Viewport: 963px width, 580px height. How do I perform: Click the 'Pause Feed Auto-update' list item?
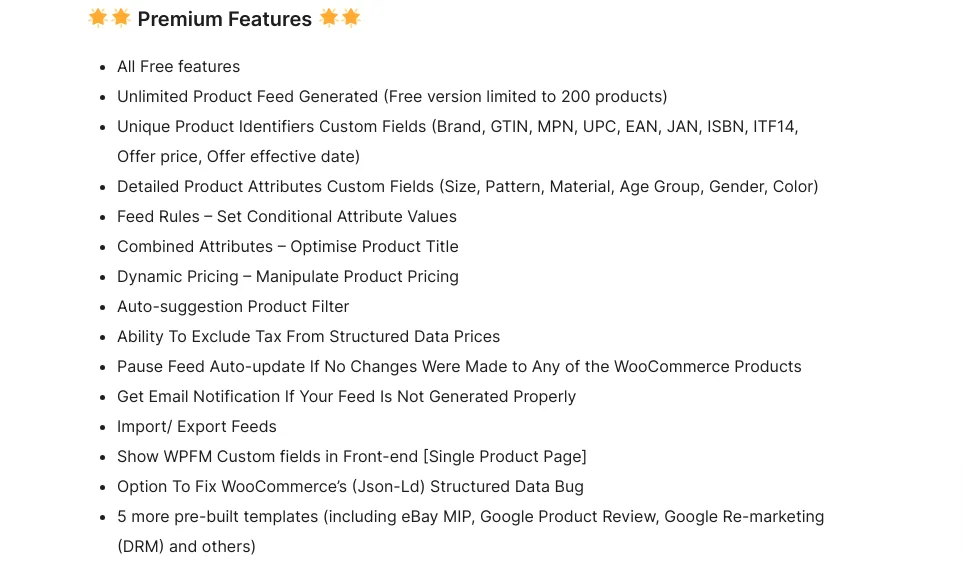pos(459,367)
